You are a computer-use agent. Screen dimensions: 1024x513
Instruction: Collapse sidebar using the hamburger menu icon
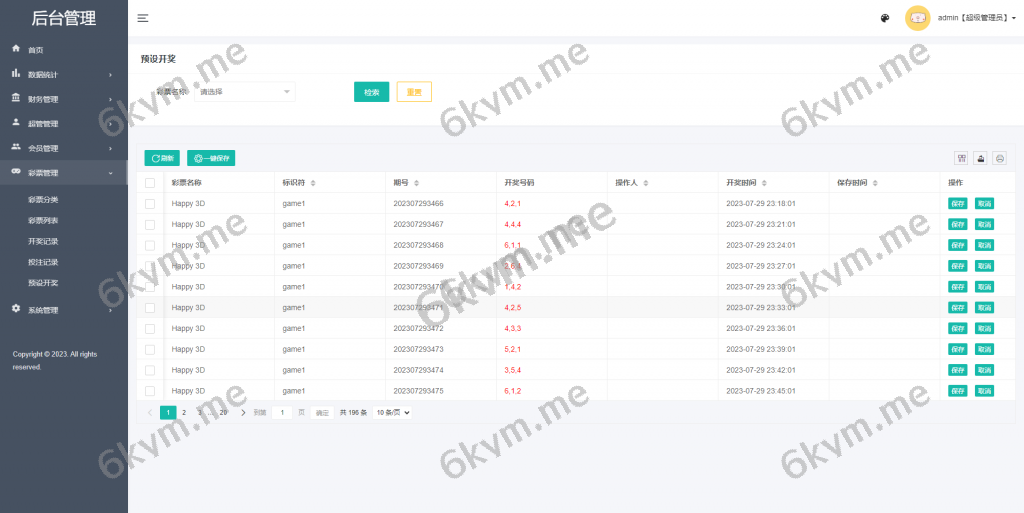tap(143, 18)
